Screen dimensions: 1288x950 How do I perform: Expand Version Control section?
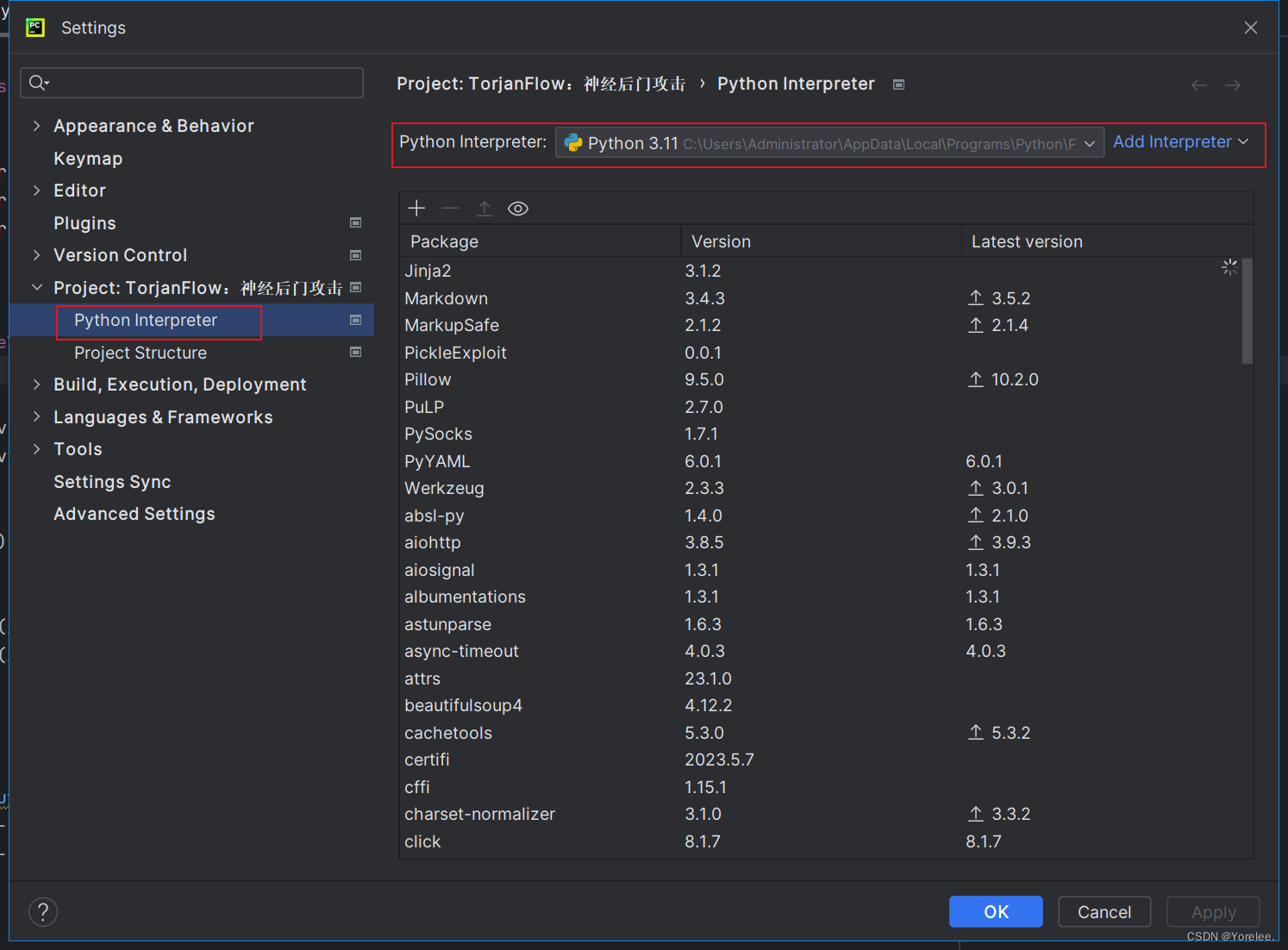tap(36, 255)
